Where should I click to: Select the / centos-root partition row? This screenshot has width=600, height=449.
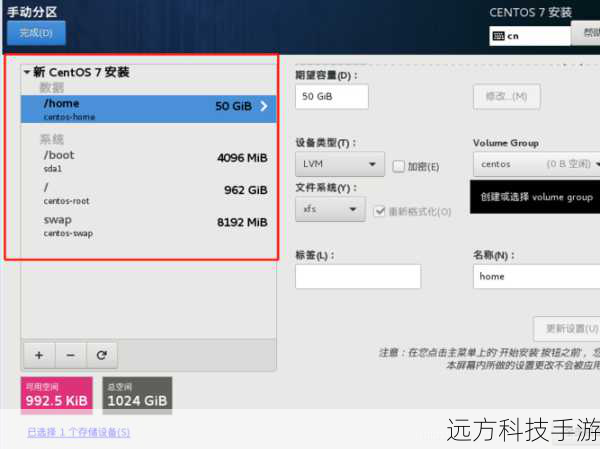click(148, 194)
